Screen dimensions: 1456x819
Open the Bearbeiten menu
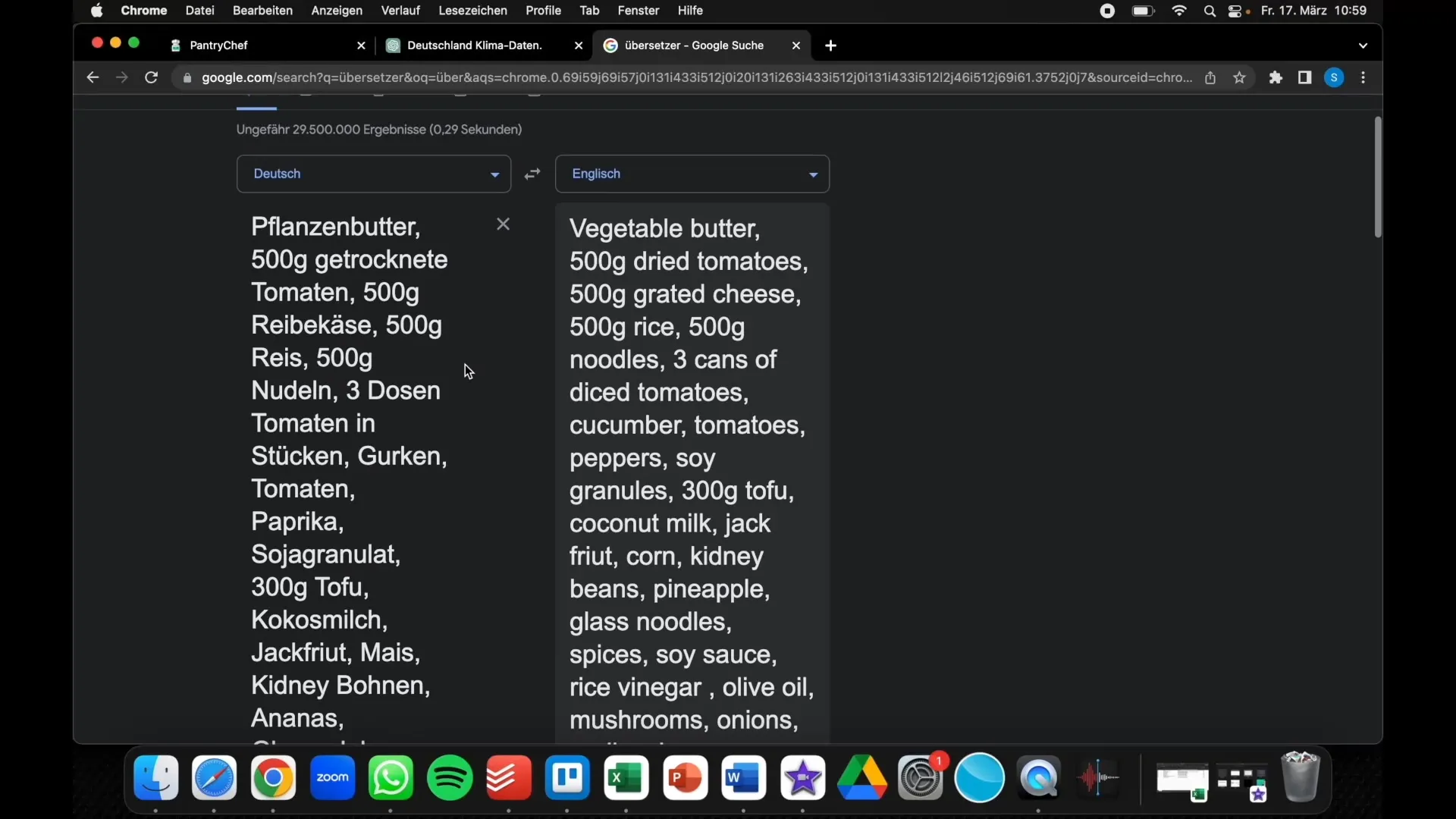[x=262, y=11]
